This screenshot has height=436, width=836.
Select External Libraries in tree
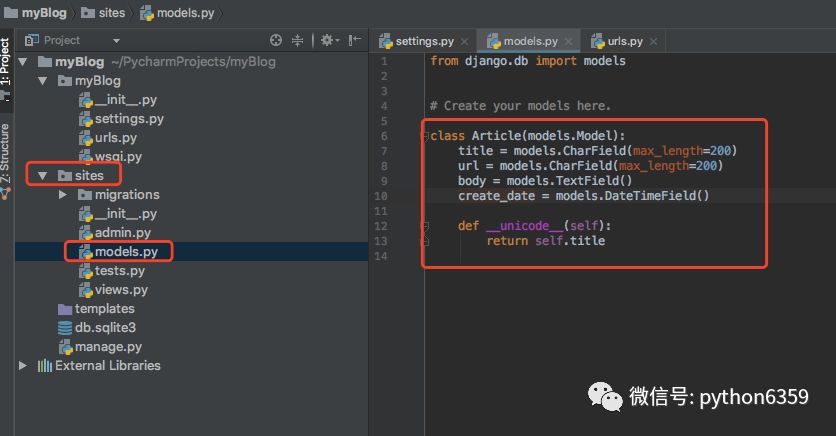pos(108,366)
